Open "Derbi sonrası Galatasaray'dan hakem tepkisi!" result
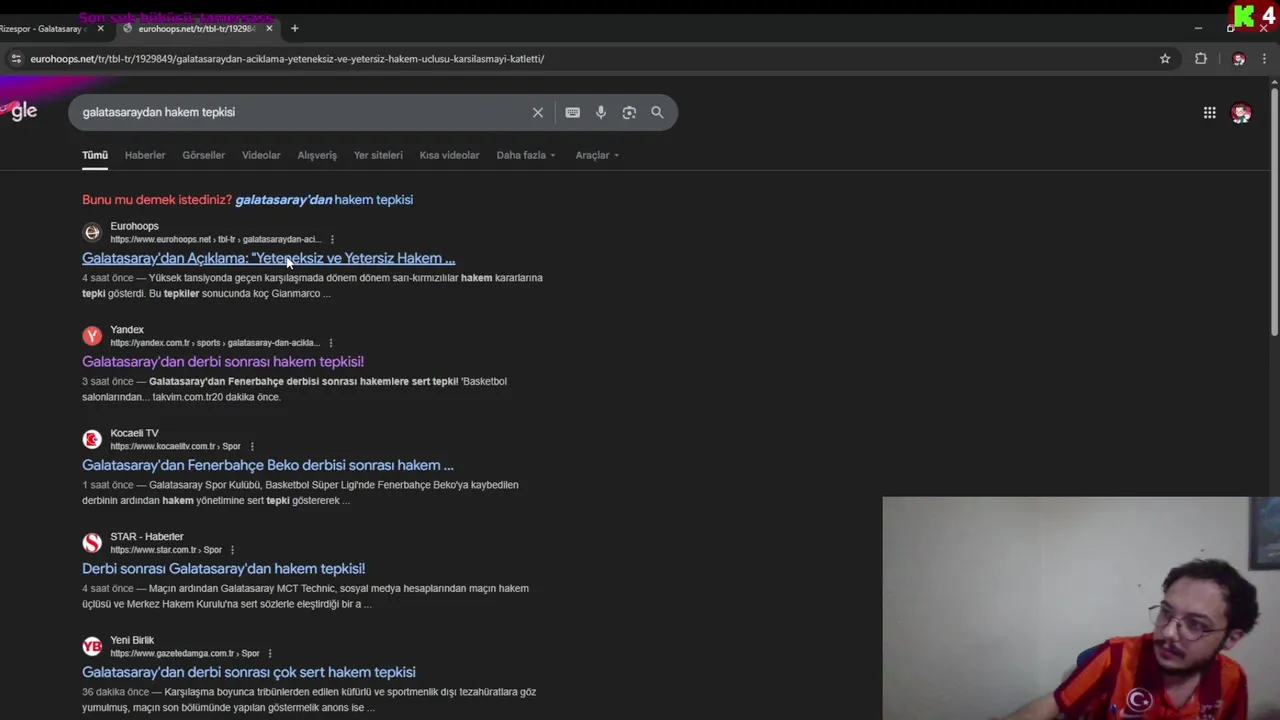The image size is (1280, 720). point(223,569)
